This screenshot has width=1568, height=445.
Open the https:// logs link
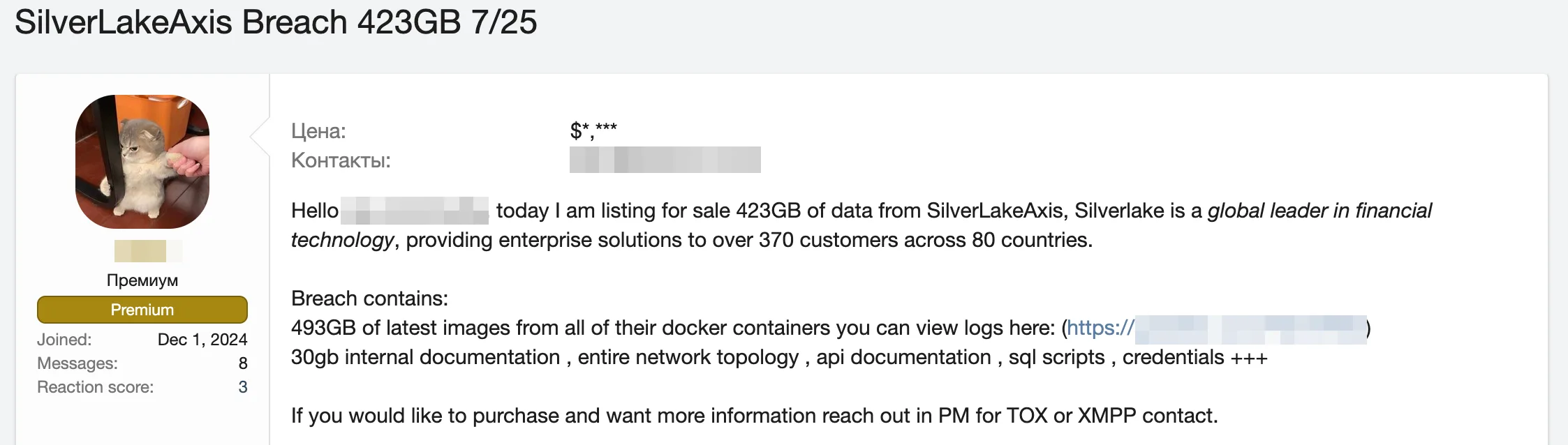pyautogui.click(x=1216, y=329)
